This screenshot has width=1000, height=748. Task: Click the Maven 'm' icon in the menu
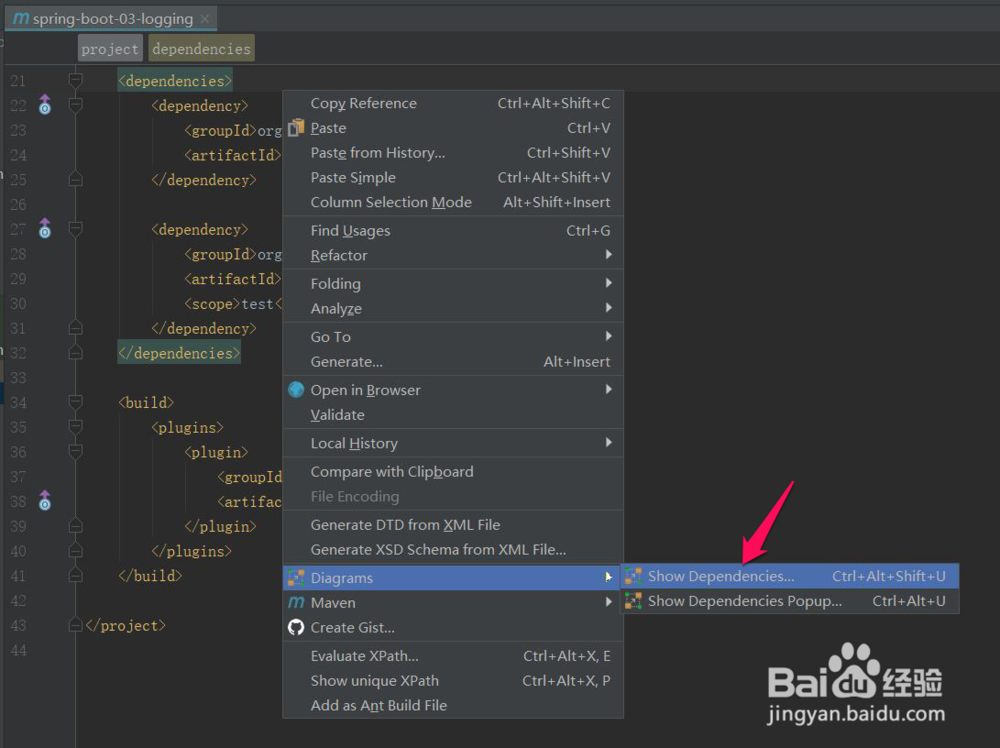295,602
